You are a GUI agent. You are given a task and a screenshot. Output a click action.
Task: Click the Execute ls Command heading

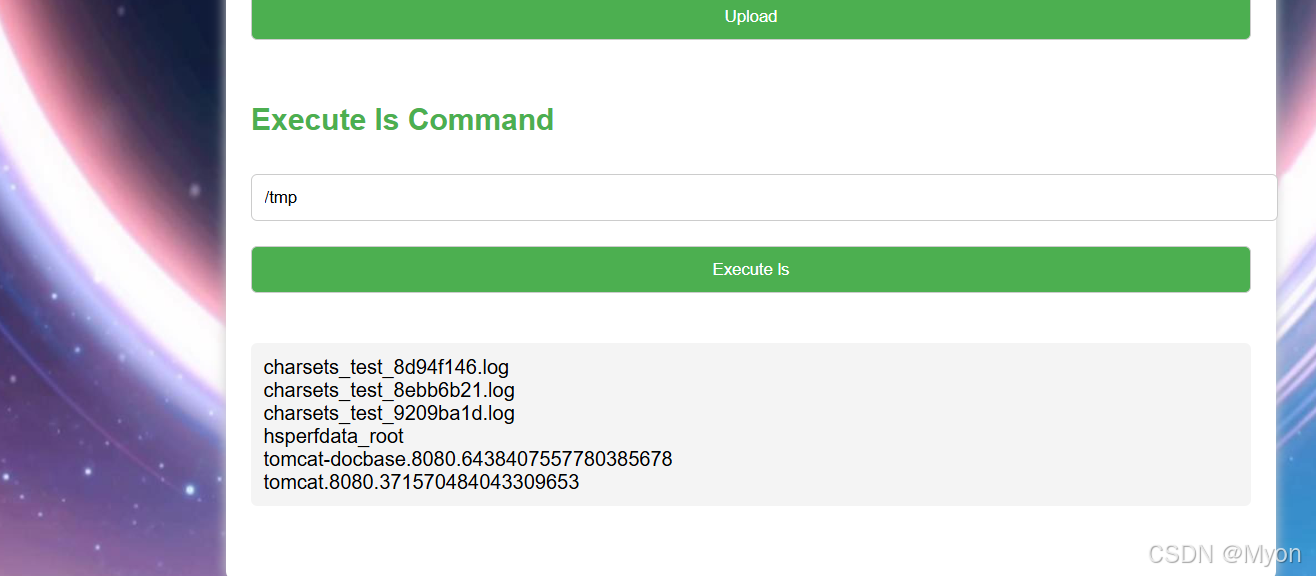(402, 120)
